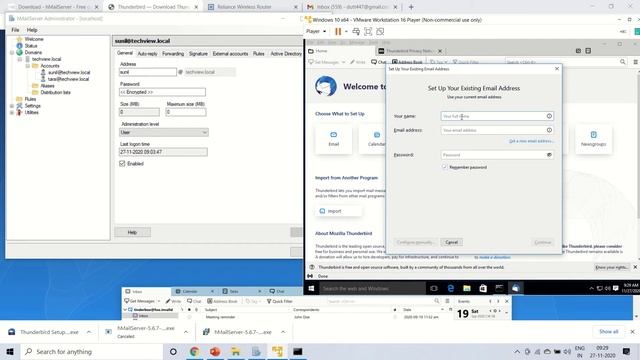Open Last logon time date picker
640x360 pixels.
(163, 152)
